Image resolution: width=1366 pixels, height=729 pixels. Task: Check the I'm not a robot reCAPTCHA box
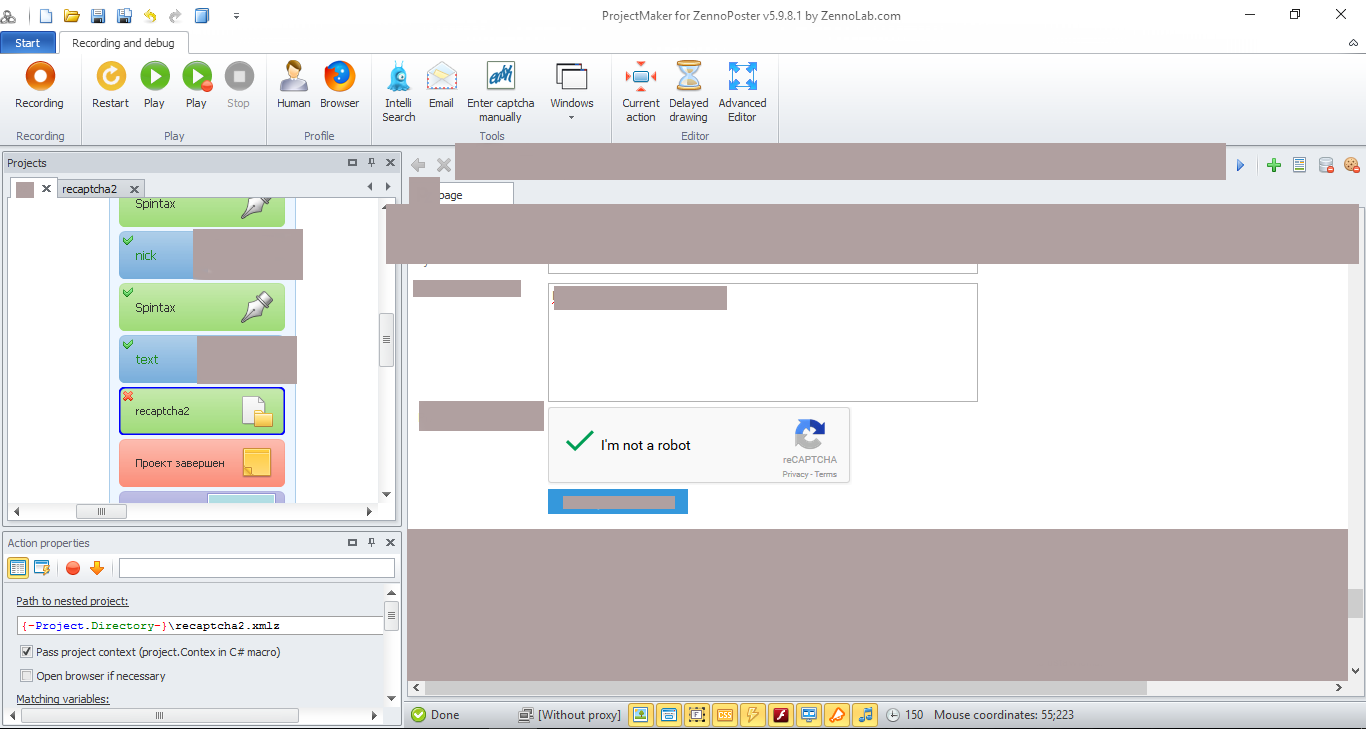coord(580,441)
